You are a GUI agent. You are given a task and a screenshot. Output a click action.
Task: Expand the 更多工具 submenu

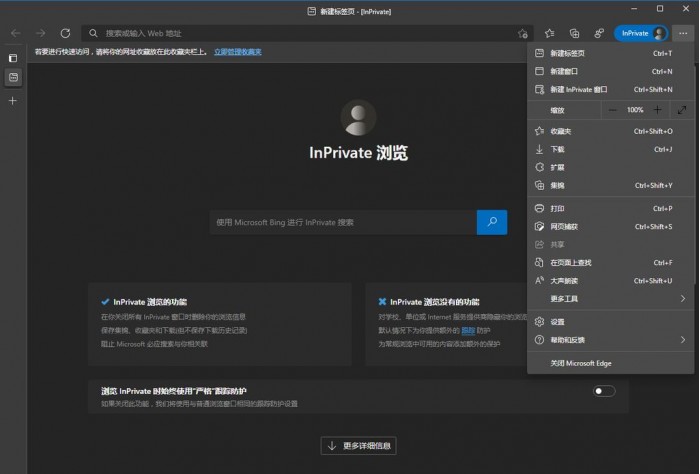tap(610, 298)
